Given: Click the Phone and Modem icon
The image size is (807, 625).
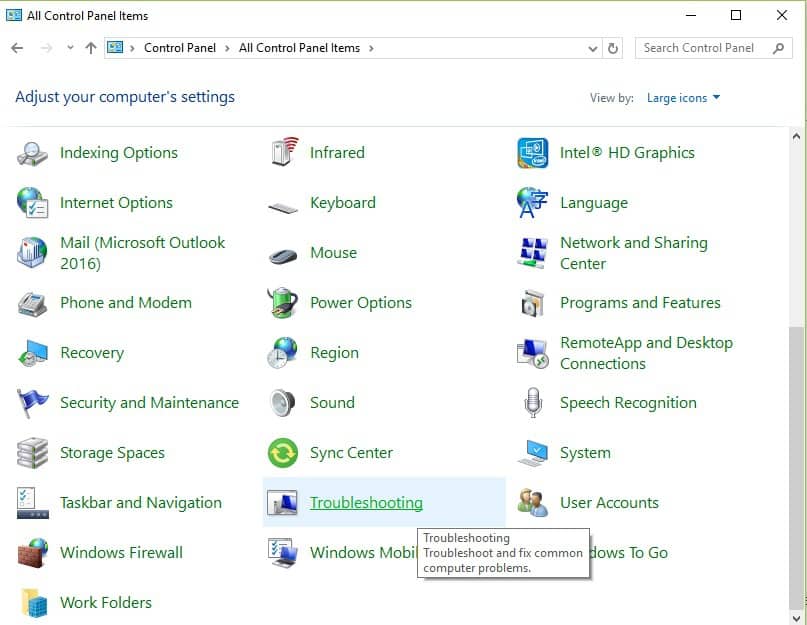Looking at the screenshot, I should (x=32, y=304).
